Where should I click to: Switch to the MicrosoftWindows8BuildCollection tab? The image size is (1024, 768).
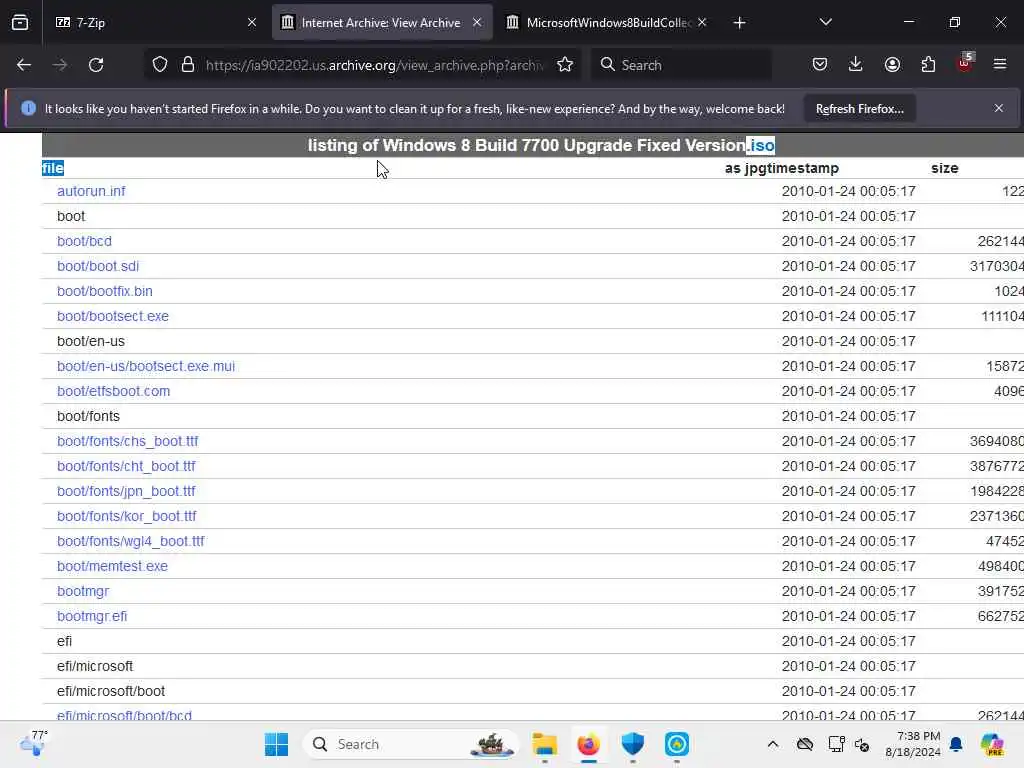pyautogui.click(x=607, y=22)
